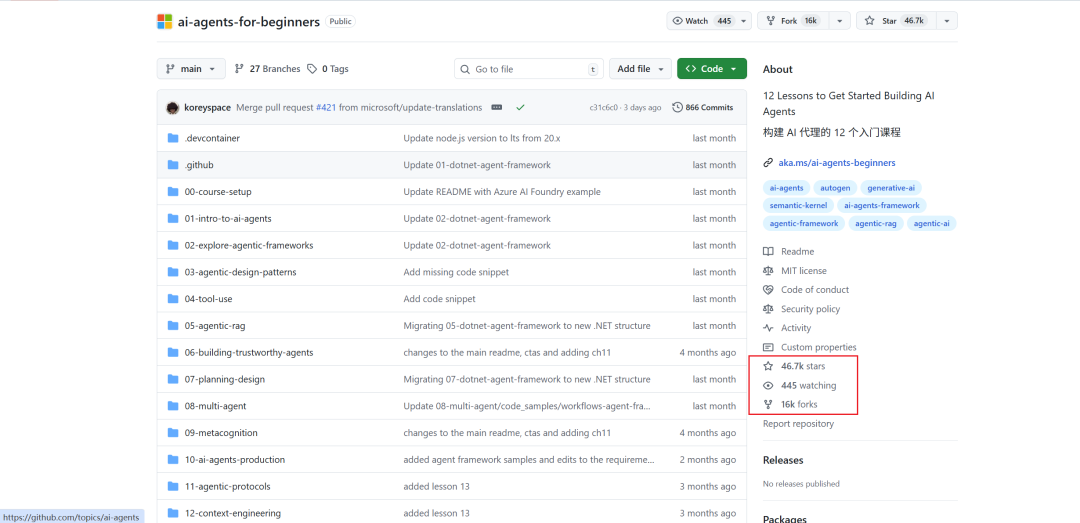The height and width of the screenshot is (523, 1080).
Task: Open pull request #421 link
Action: click(326, 107)
